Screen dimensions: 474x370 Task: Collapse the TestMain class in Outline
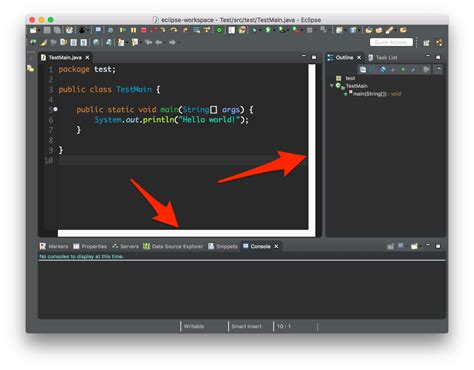tap(332, 86)
